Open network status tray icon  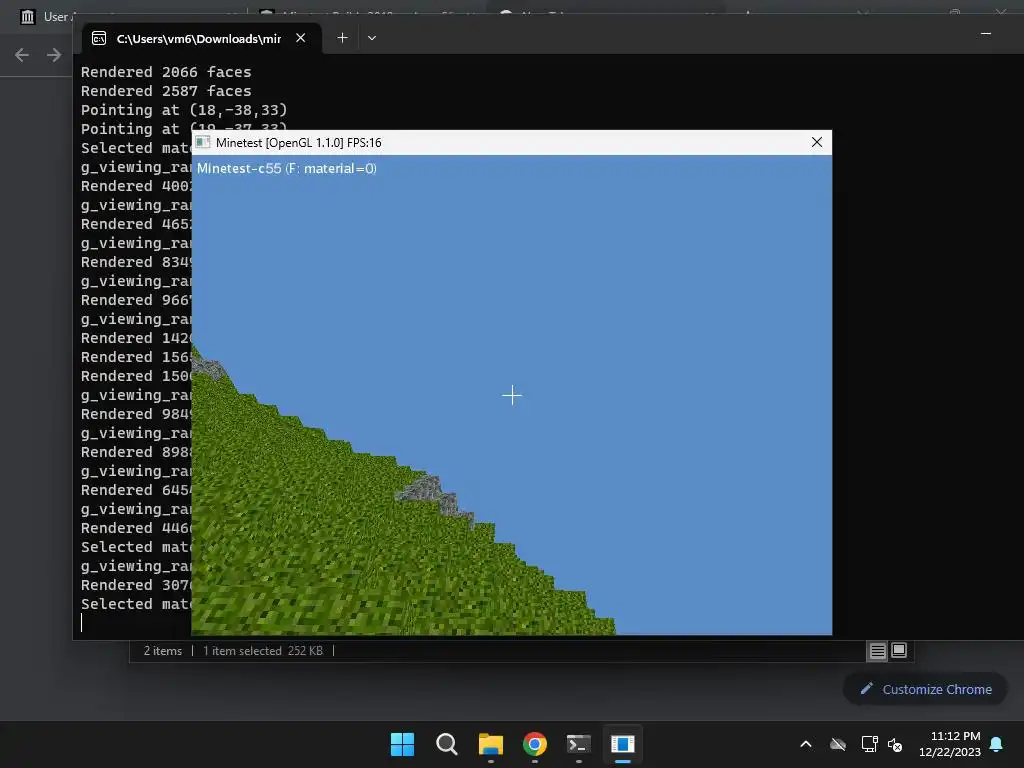pos(869,744)
